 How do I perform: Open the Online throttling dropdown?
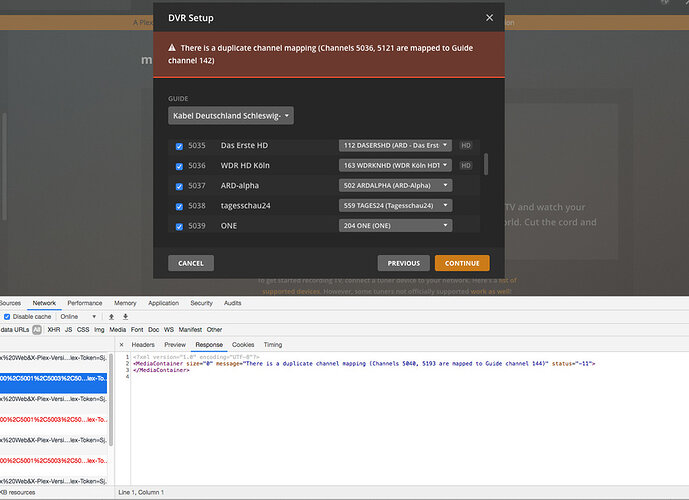78,317
